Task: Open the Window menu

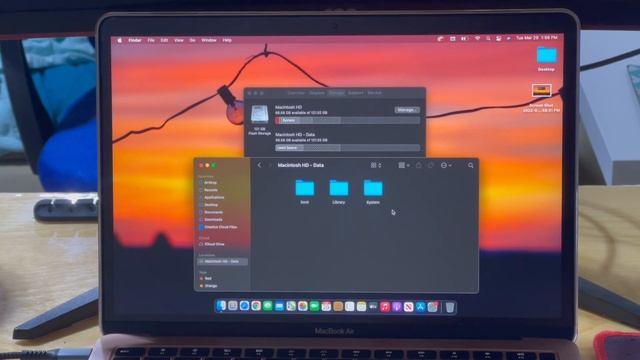Action: click(x=209, y=40)
